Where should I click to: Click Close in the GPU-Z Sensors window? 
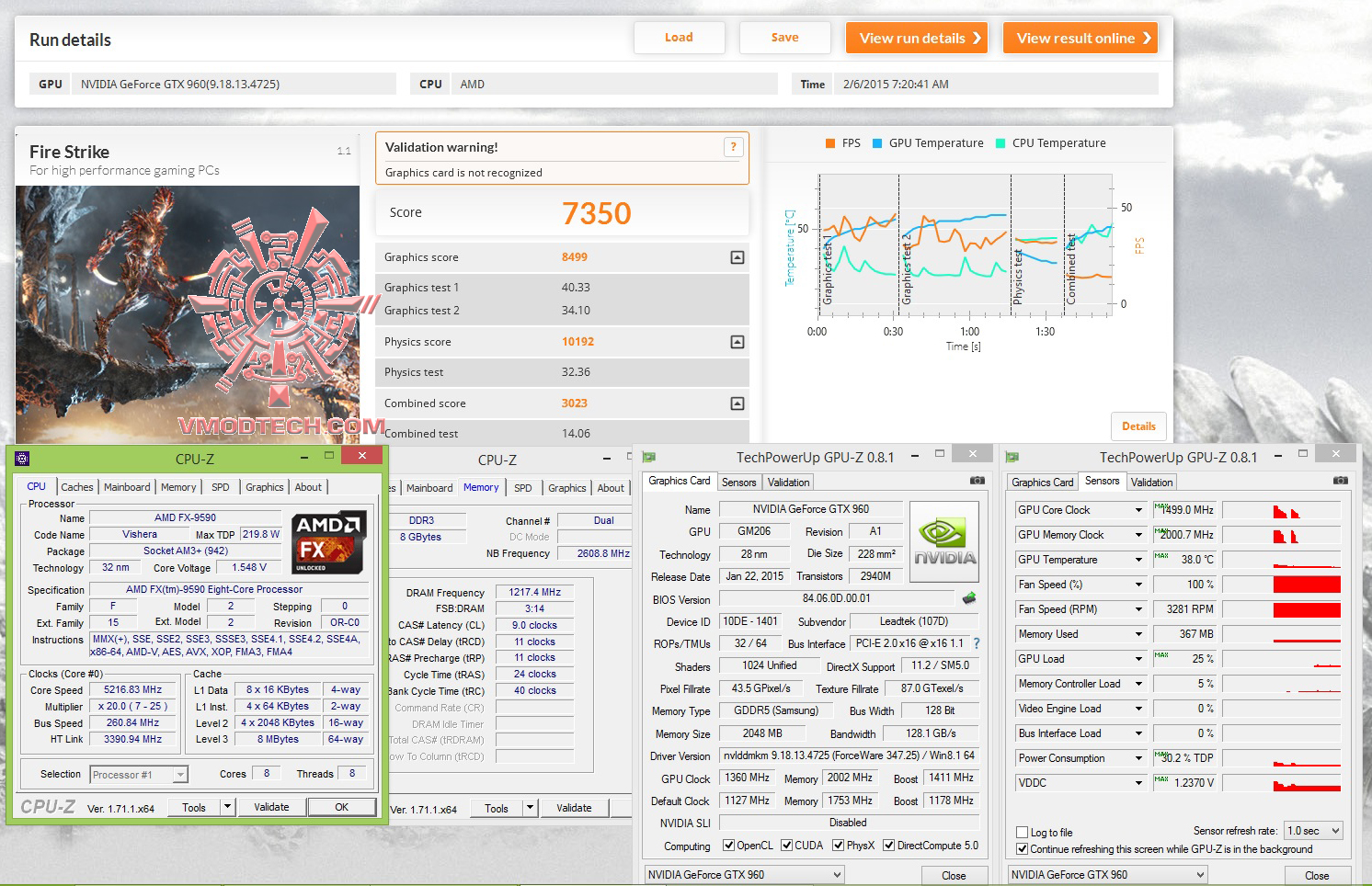coord(1317,876)
